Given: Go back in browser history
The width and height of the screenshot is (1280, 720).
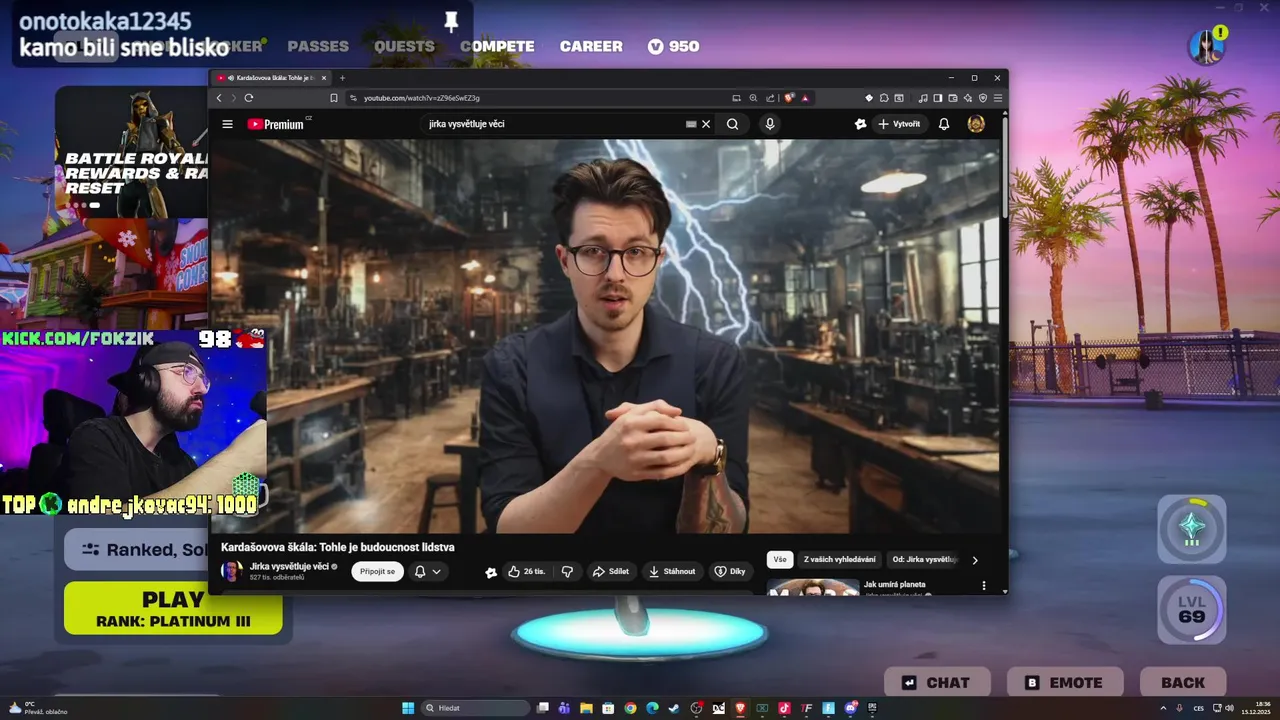Looking at the screenshot, I should 219,98.
